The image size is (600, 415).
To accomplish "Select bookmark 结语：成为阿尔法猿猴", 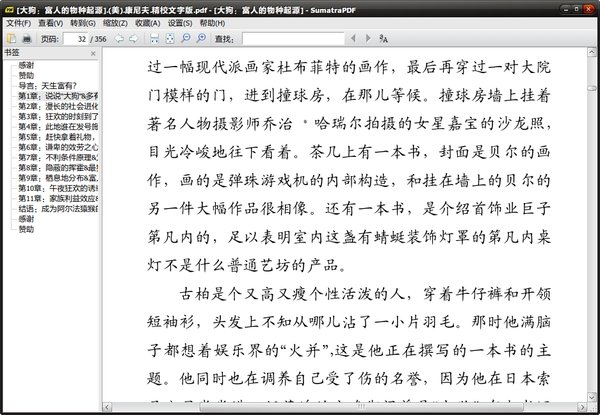I will click(58, 209).
